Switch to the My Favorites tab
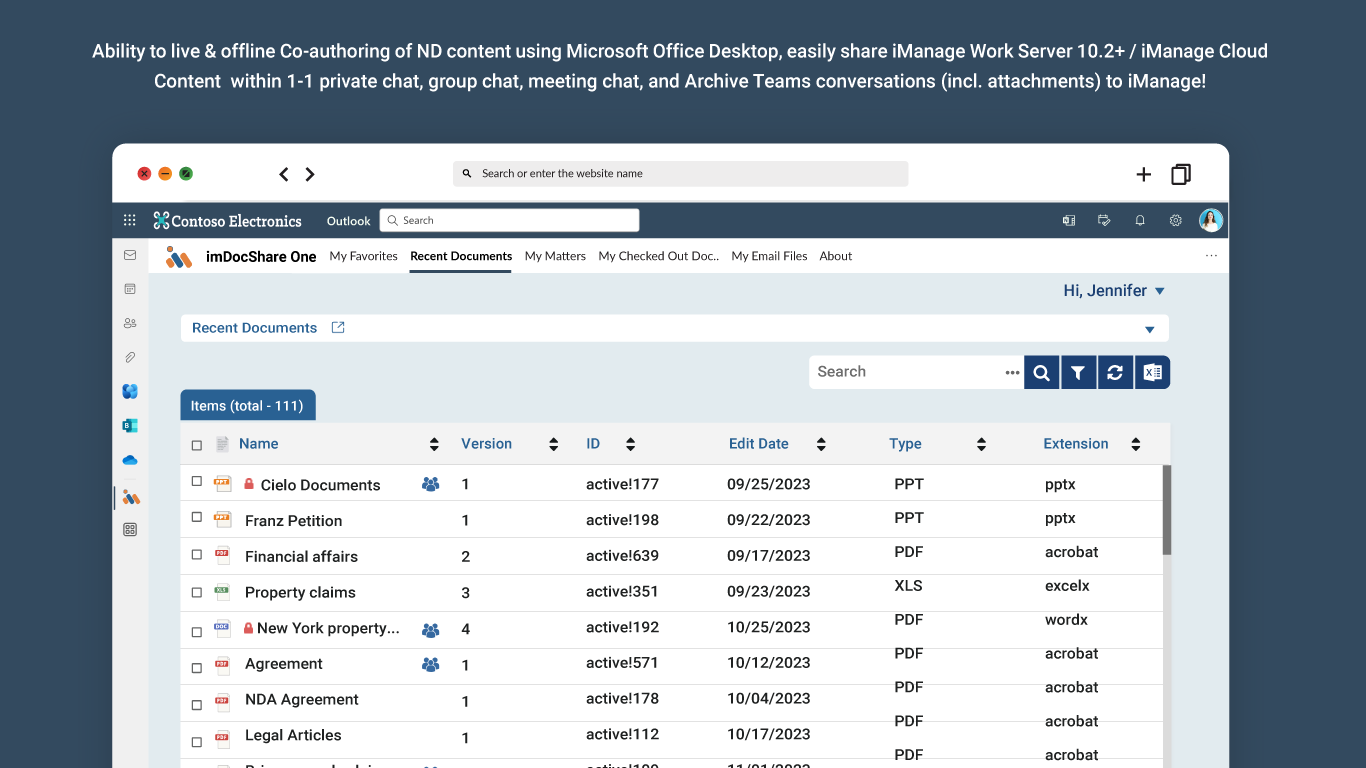 point(364,256)
